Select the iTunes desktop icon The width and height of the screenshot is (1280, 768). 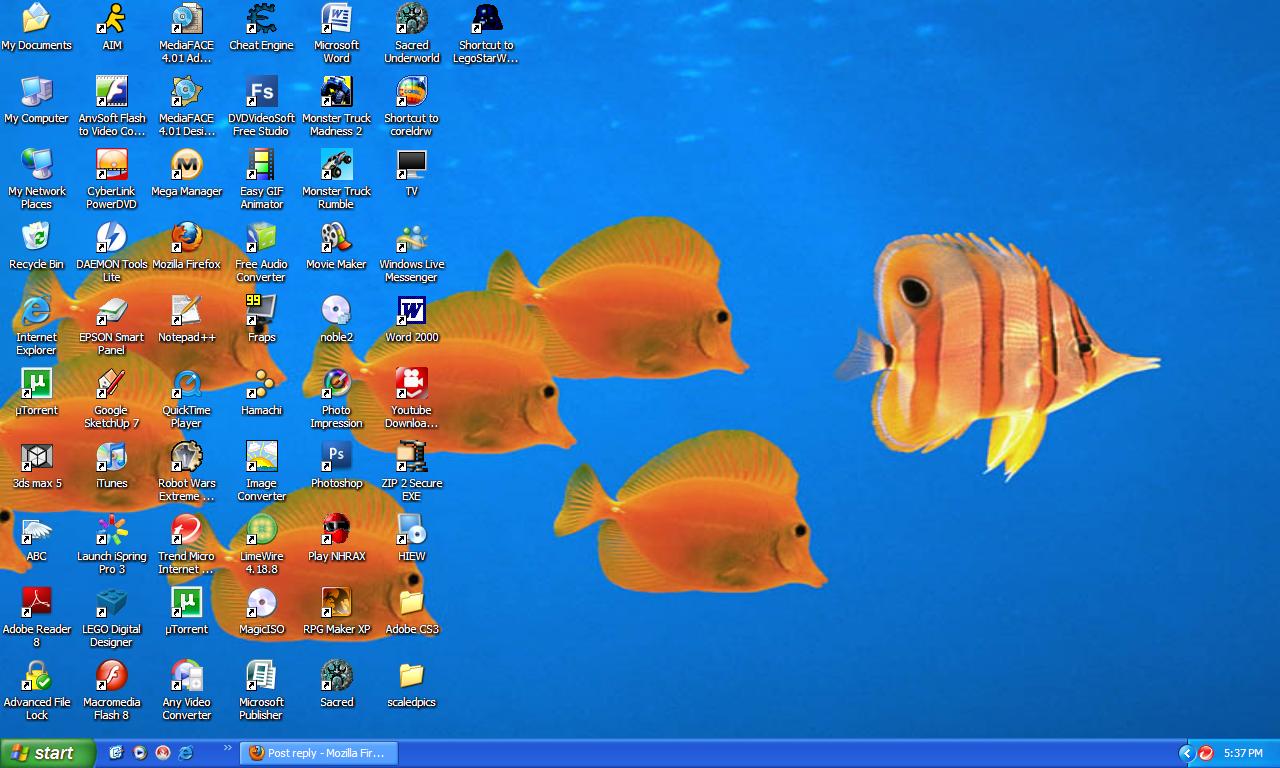tap(111, 458)
